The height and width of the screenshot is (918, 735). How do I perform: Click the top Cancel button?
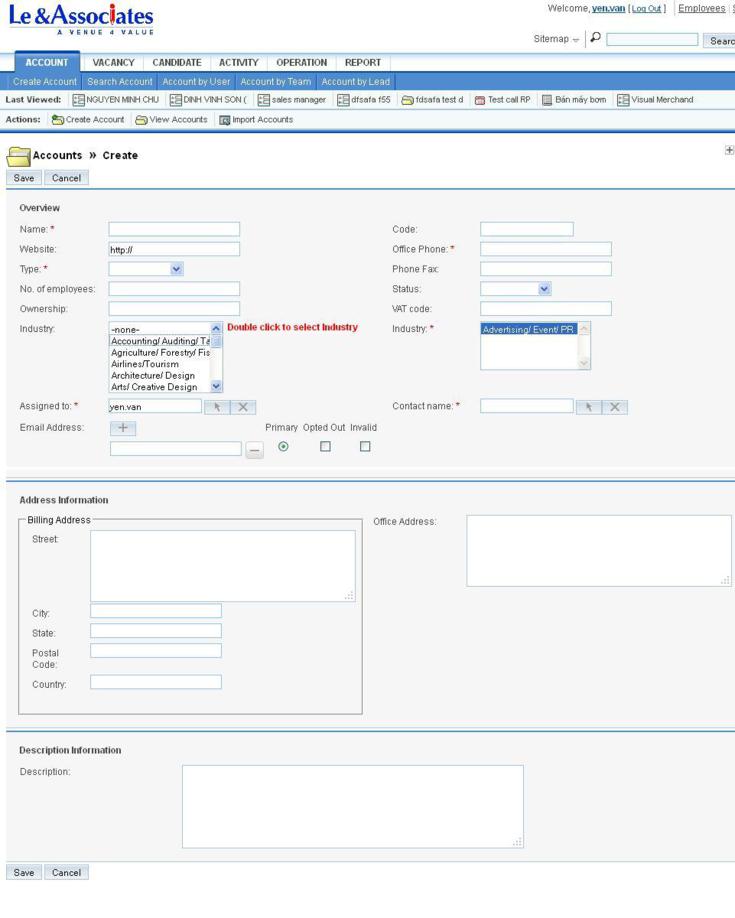66,178
